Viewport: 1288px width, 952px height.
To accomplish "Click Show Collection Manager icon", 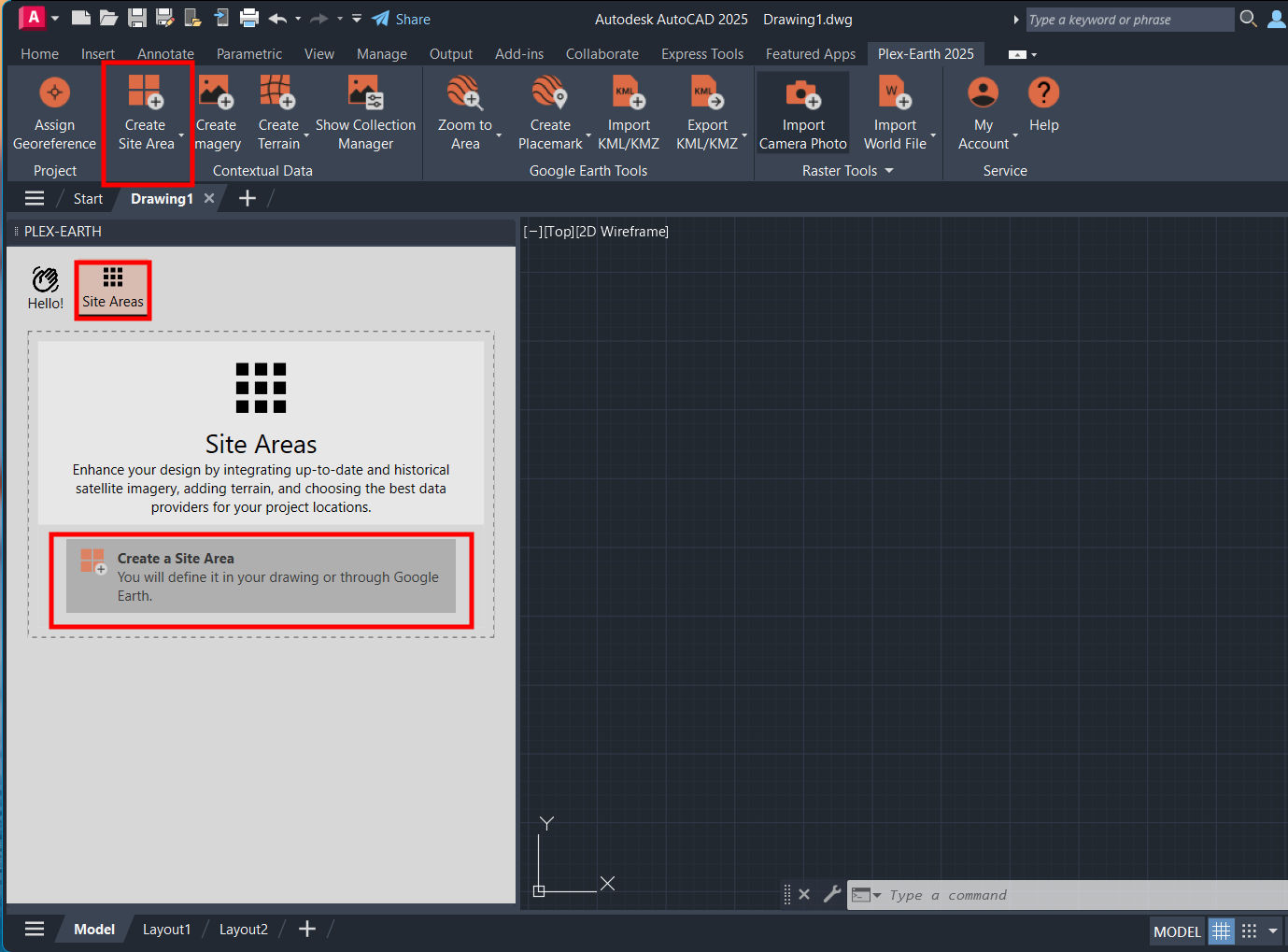I will tap(365, 92).
